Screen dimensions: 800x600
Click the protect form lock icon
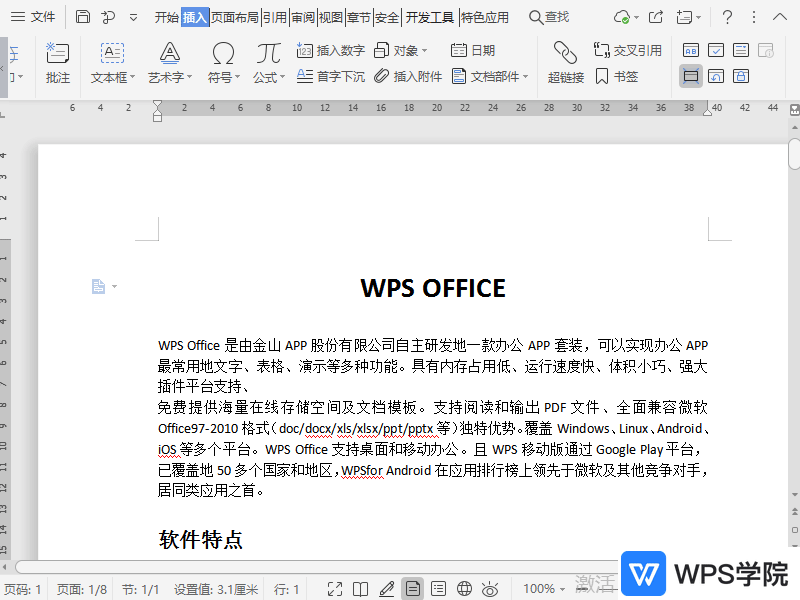741,77
